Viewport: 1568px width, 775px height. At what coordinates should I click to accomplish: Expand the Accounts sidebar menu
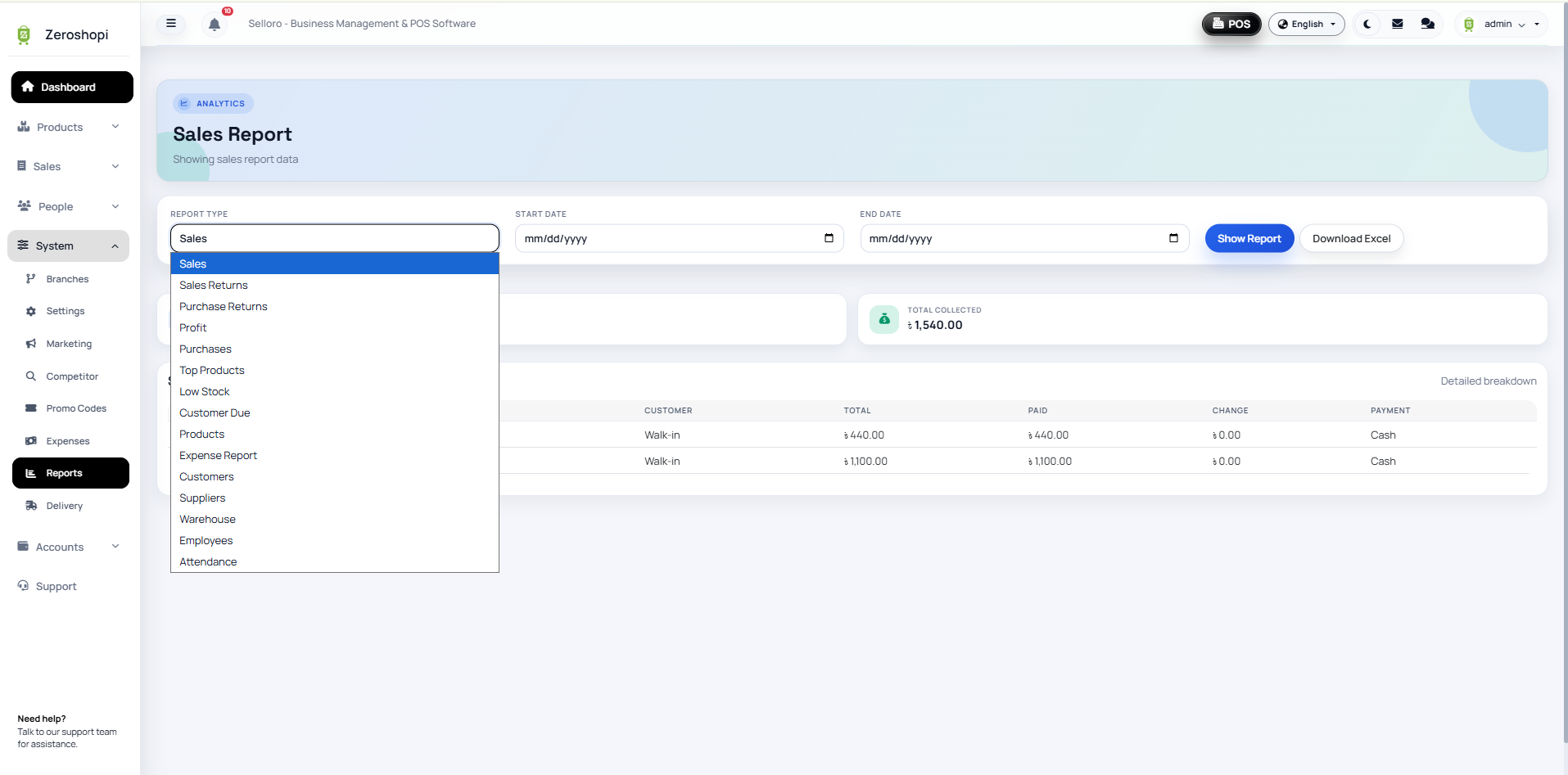point(69,547)
